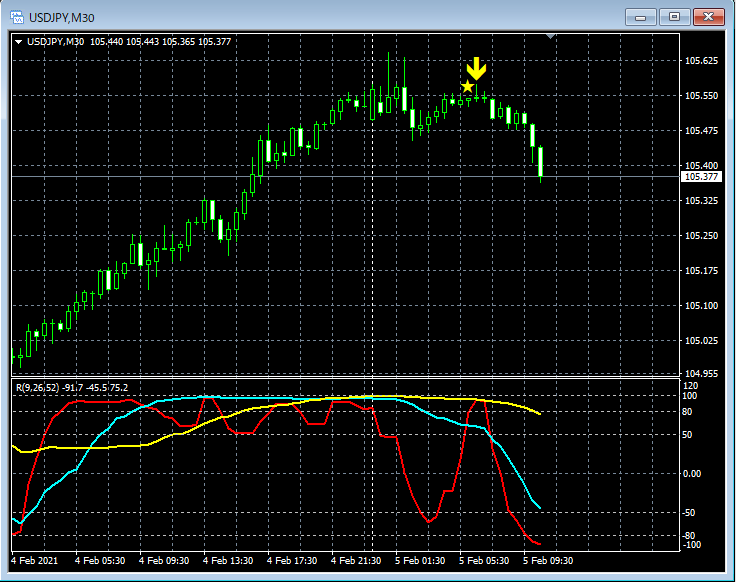Screen dimensions: 737x582
Task: Click the 120 level on indicator scale
Action: point(690,385)
